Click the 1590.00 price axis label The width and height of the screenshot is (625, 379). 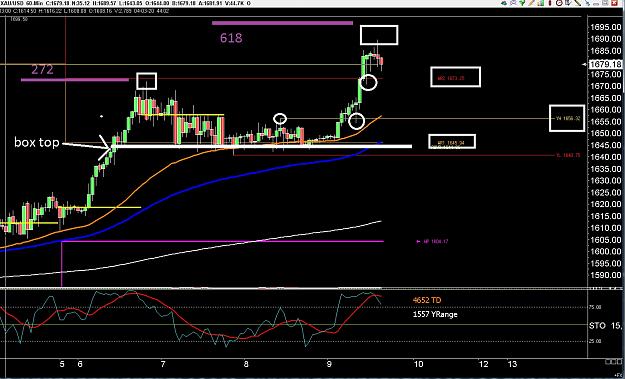point(606,275)
